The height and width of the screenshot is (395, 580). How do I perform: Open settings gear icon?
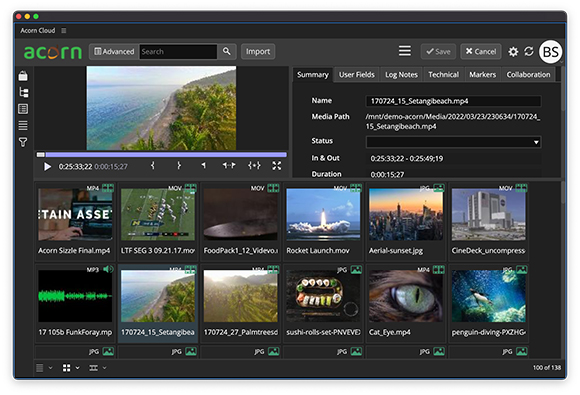pos(513,51)
